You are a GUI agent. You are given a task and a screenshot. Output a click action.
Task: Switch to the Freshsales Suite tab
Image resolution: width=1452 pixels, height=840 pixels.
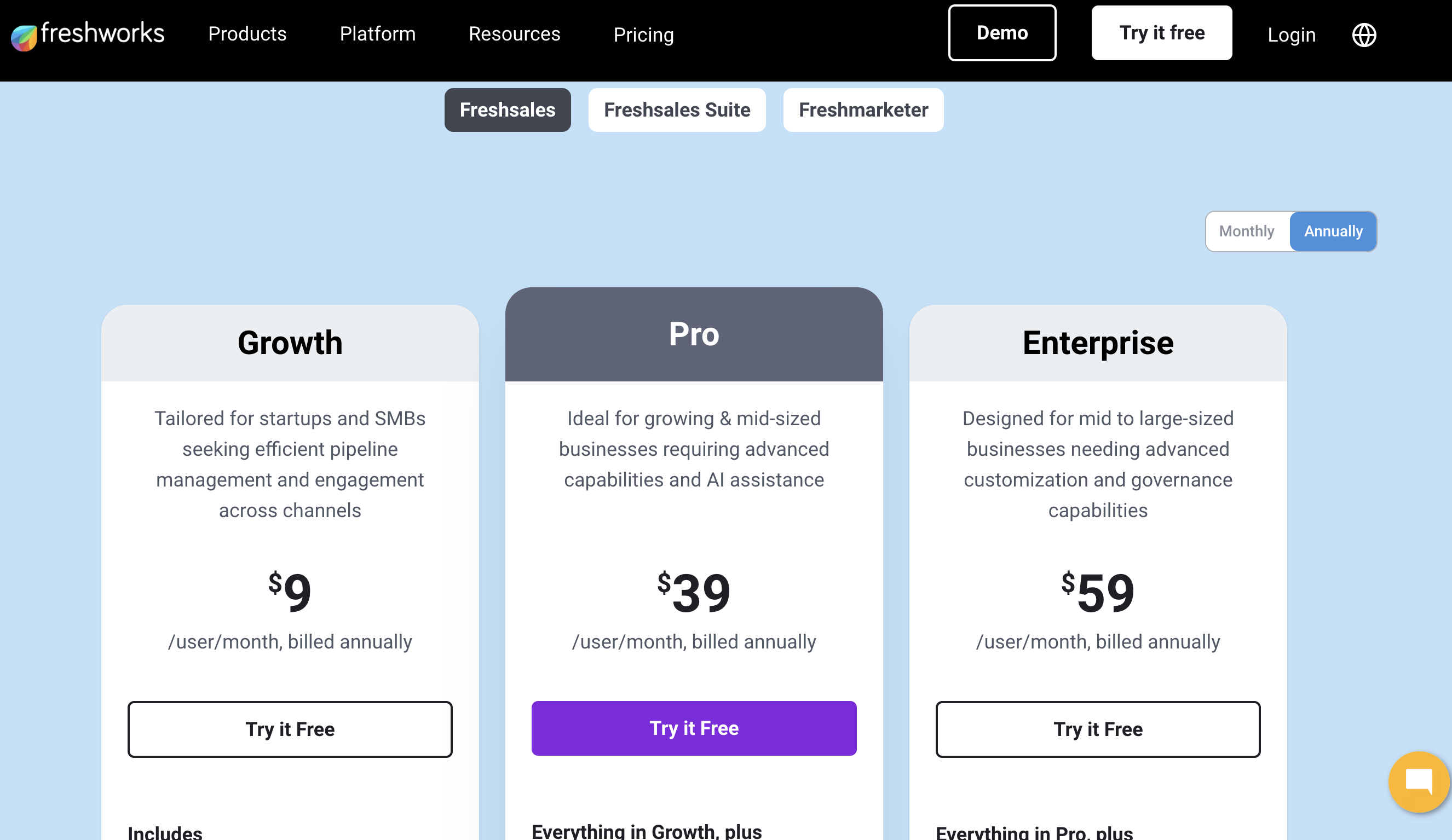[x=677, y=110]
